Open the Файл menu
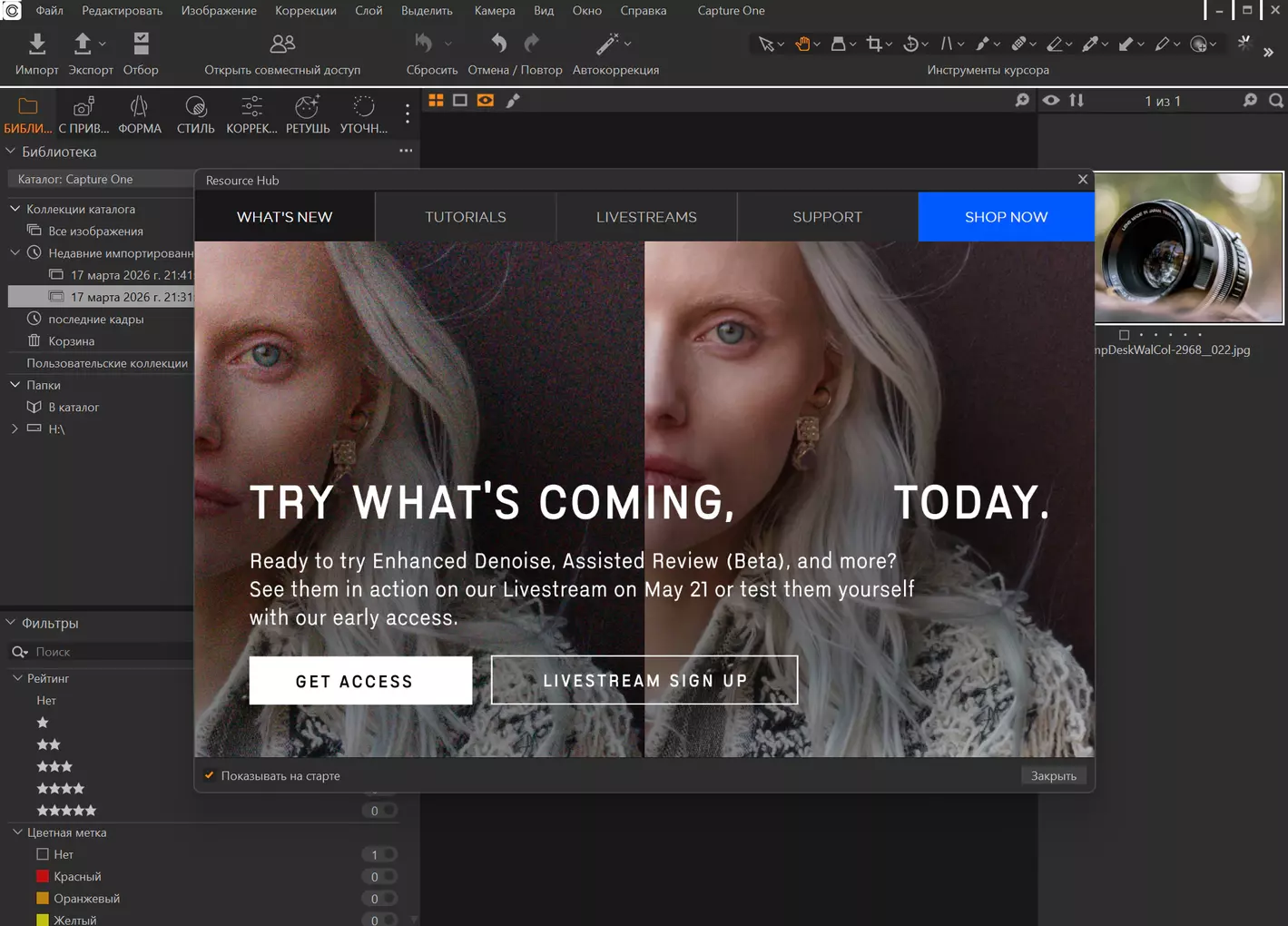1288x926 pixels. pyautogui.click(x=50, y=10)
